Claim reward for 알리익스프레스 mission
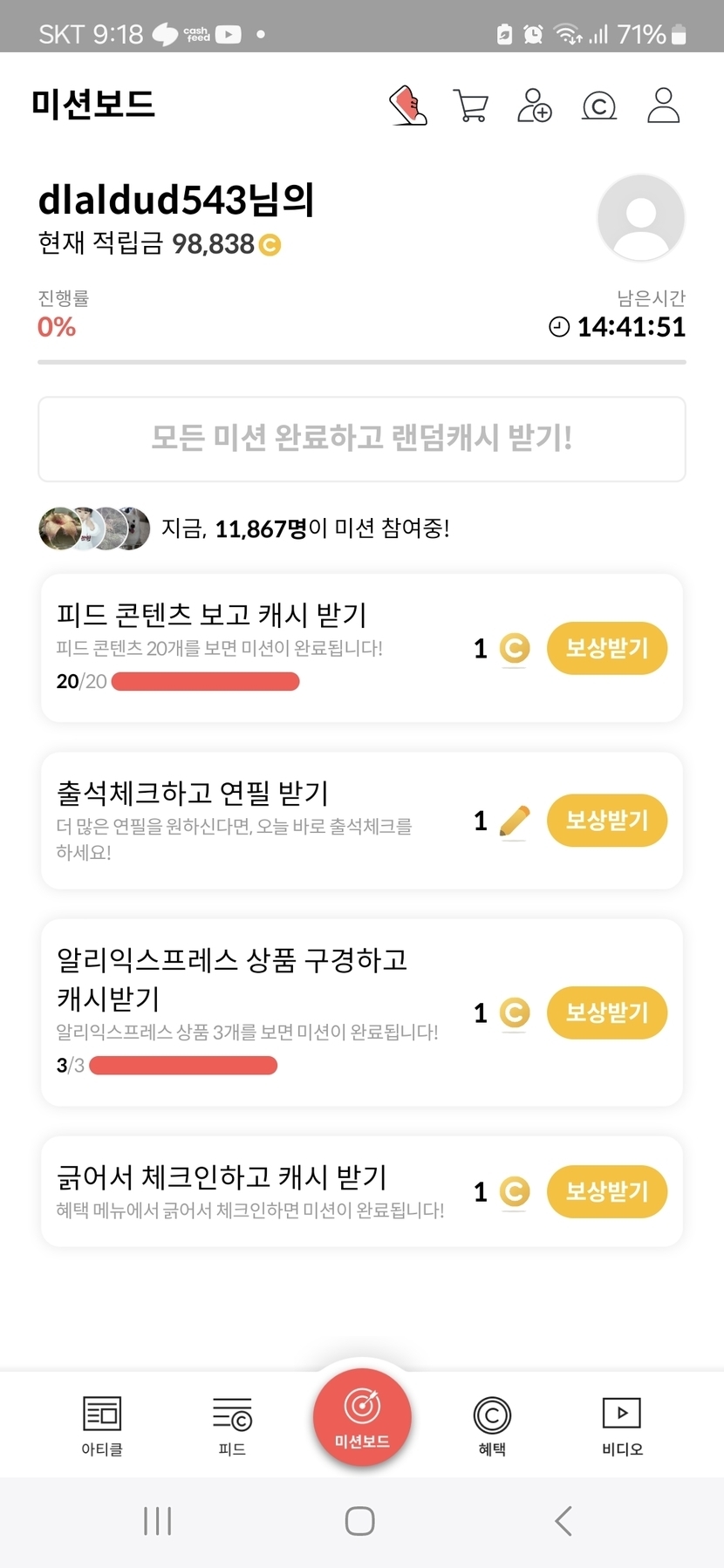This screenshot has height=1568, width=724. click(606, 1012)
